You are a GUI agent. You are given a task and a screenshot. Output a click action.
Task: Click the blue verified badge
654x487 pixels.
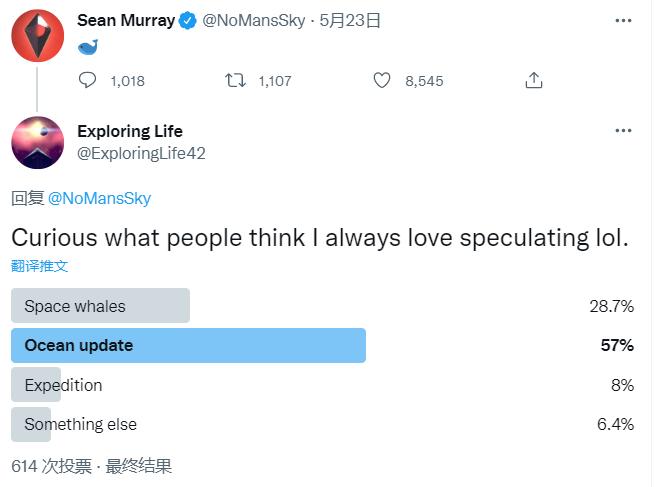click(x=188, y=21)
